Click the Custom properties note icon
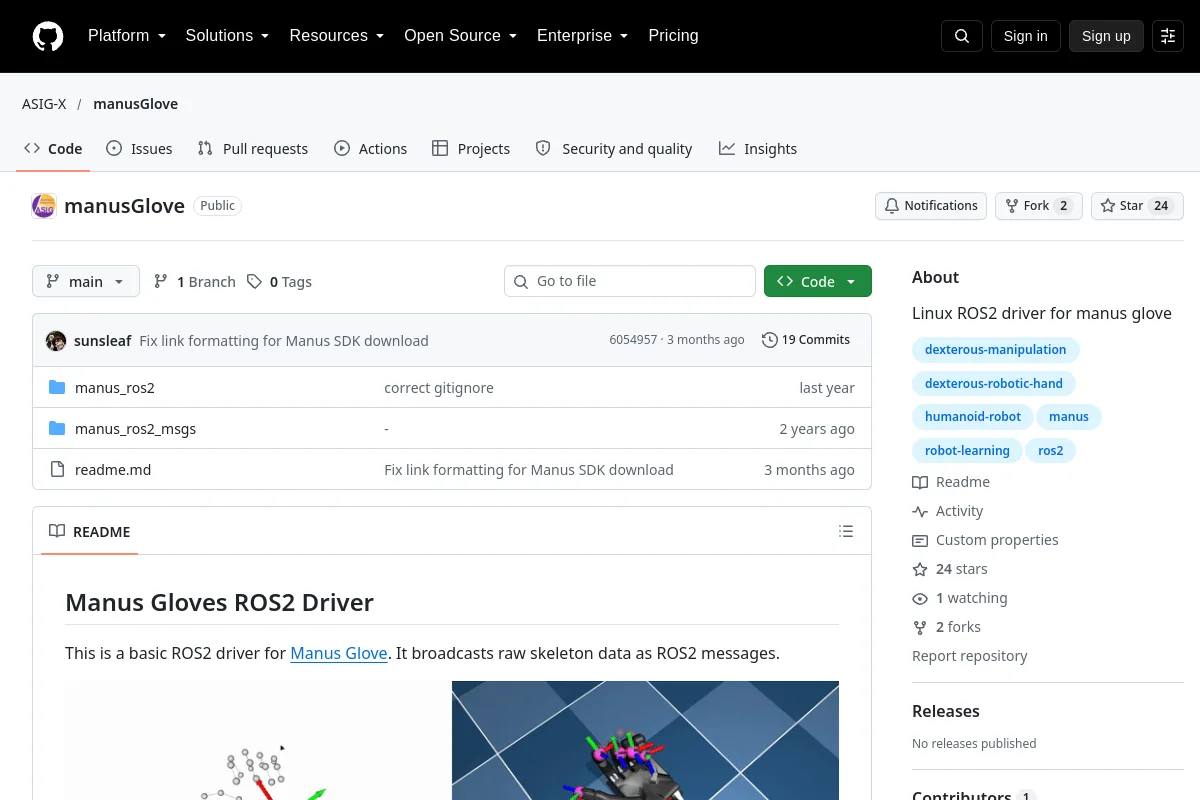This screenshot has height=800, width=1200. pyautogui.click(x=920, y=540)
